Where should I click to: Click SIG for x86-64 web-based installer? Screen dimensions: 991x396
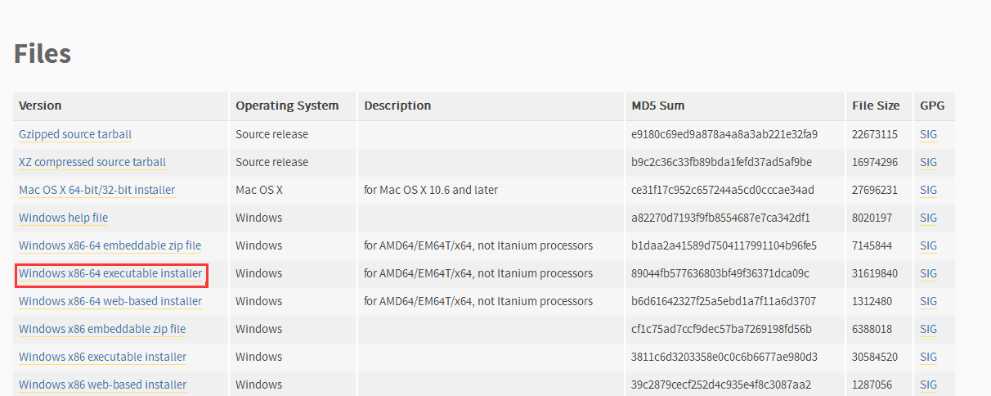(x=928, y=301)
